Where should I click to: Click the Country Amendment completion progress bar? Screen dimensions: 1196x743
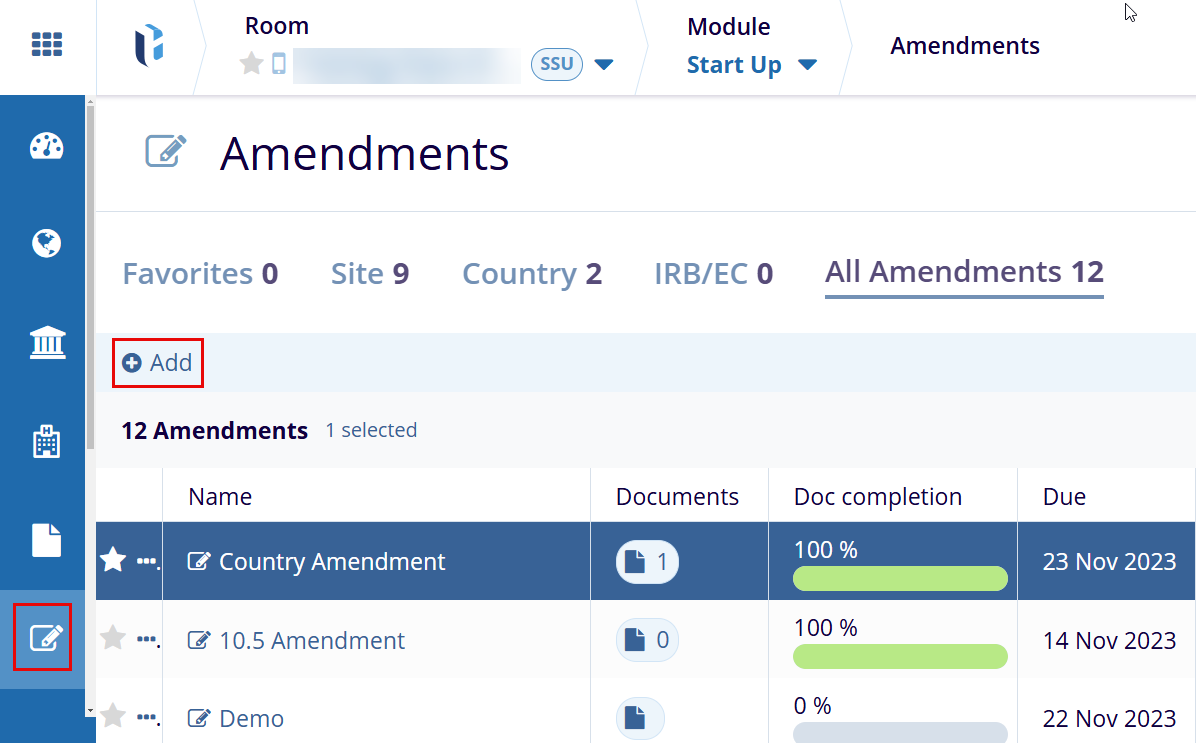(899, 579)
